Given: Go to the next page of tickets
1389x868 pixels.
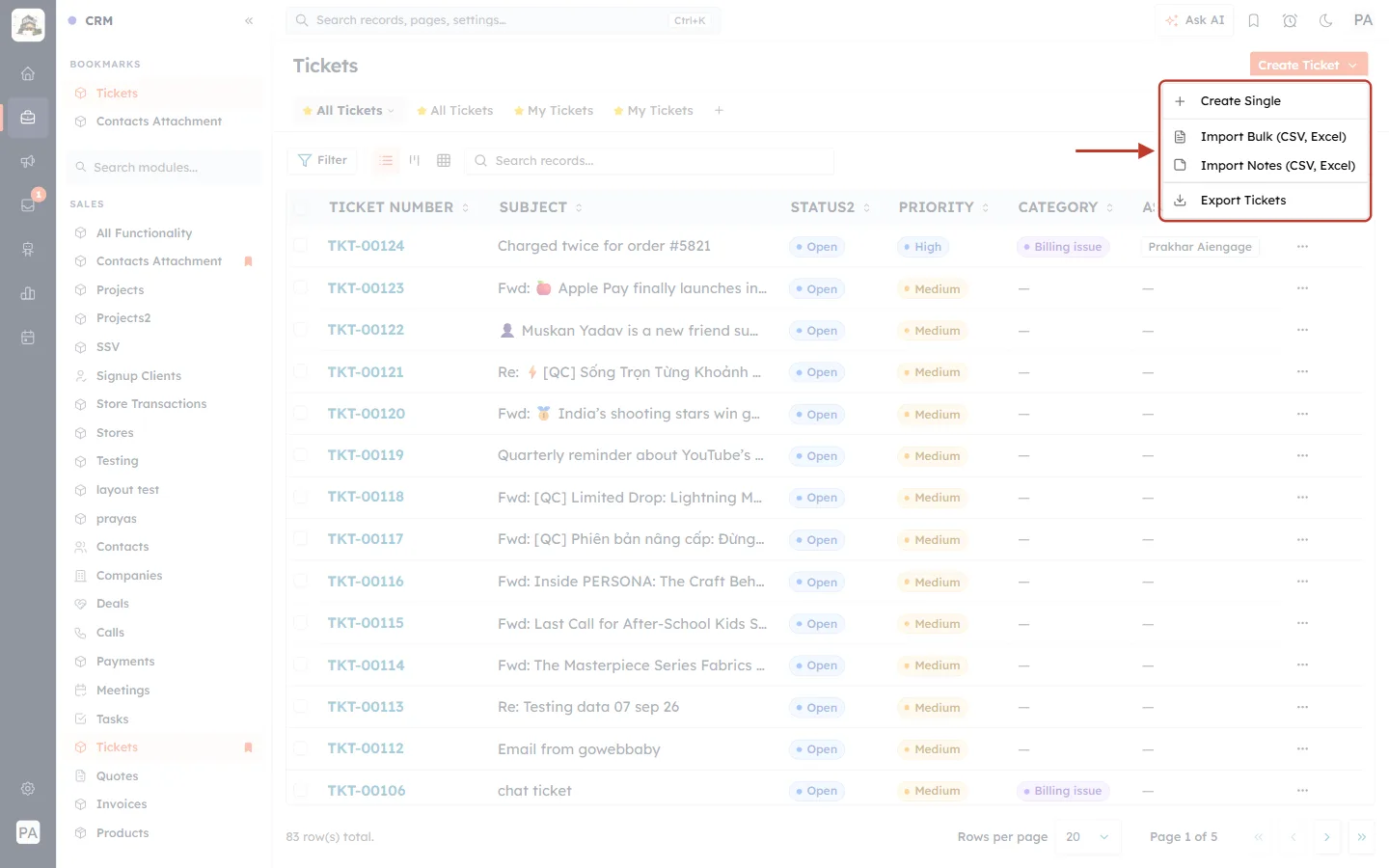Looking at the screenshot, I should 1326,837.
